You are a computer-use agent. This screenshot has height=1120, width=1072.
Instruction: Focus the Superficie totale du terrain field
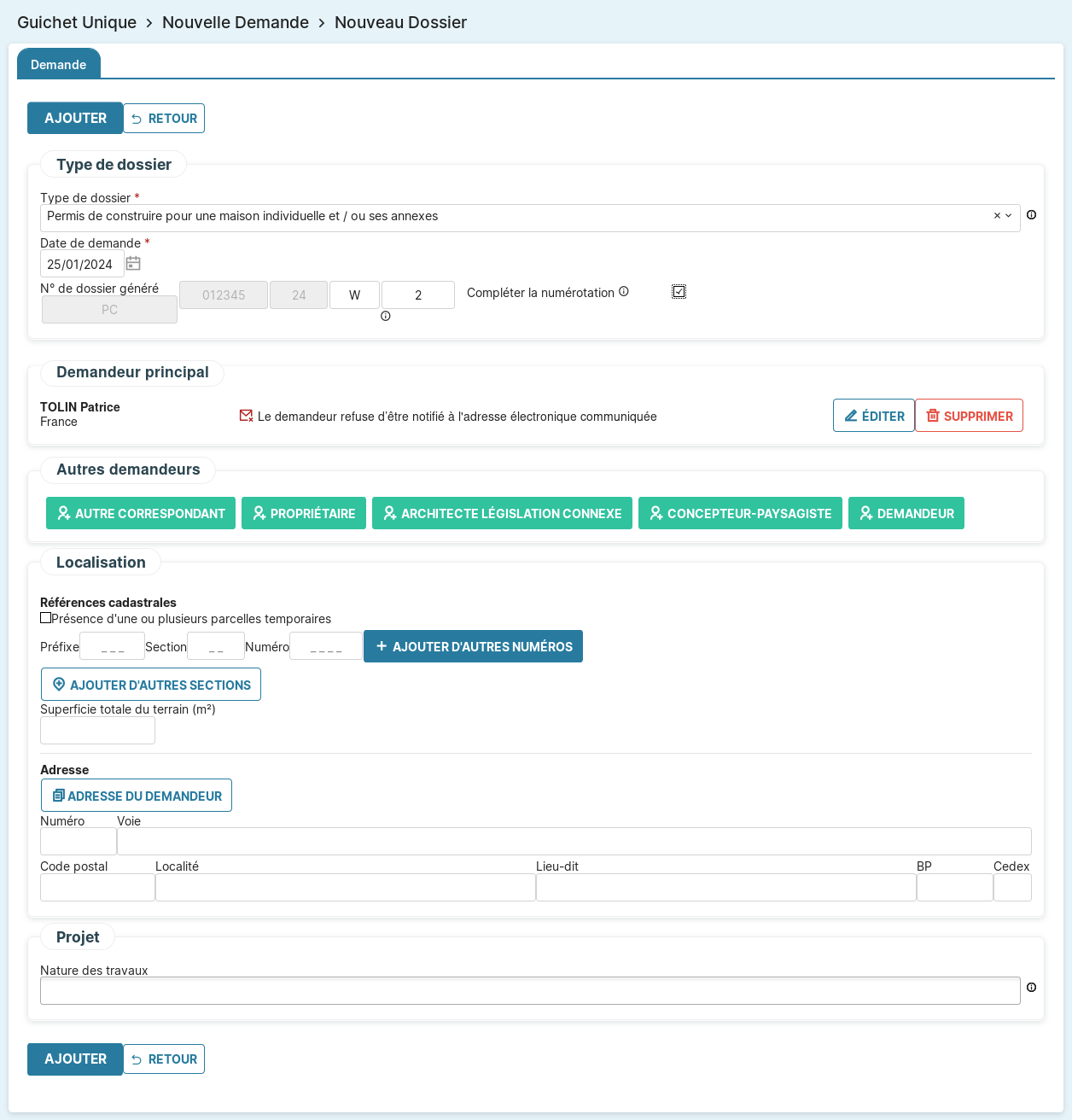click(97, 731)
